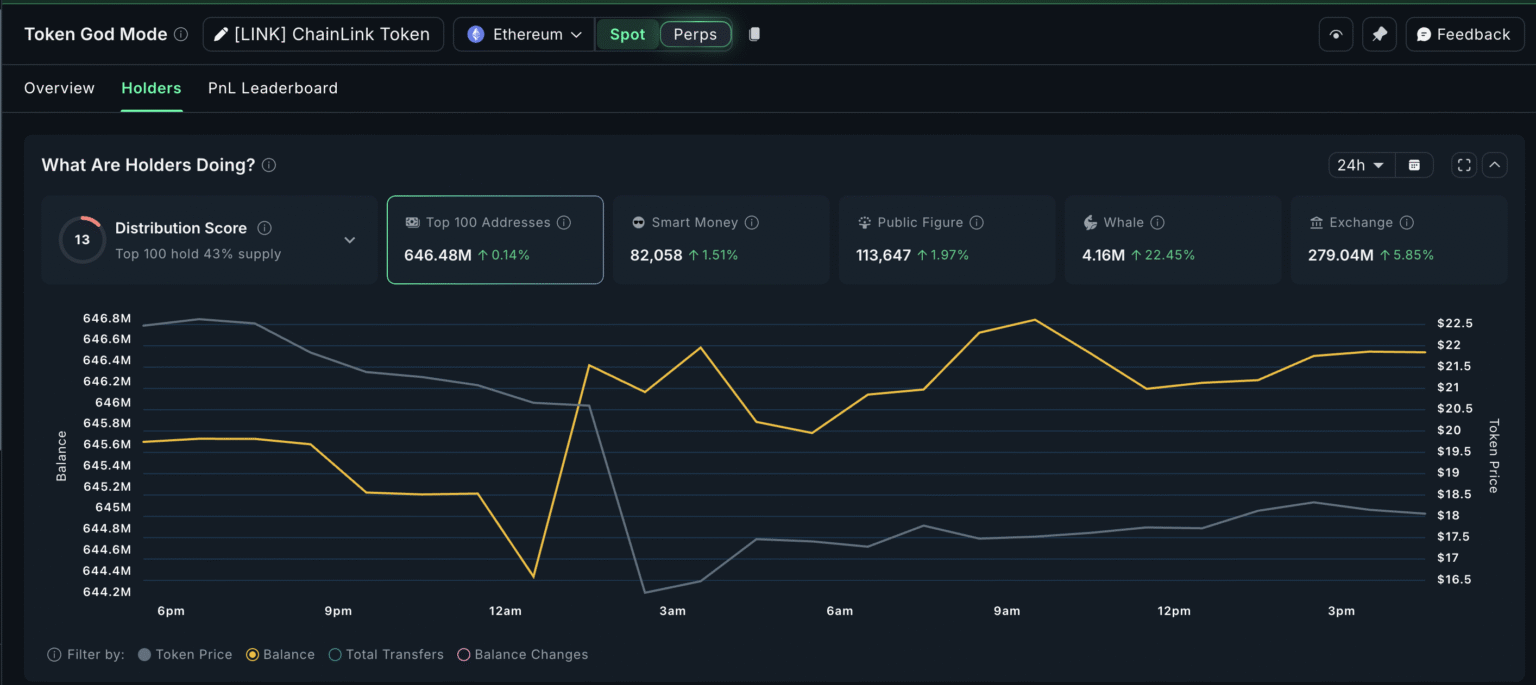Collapse the holders panel with the chevron

click(x=1495, y=164)
